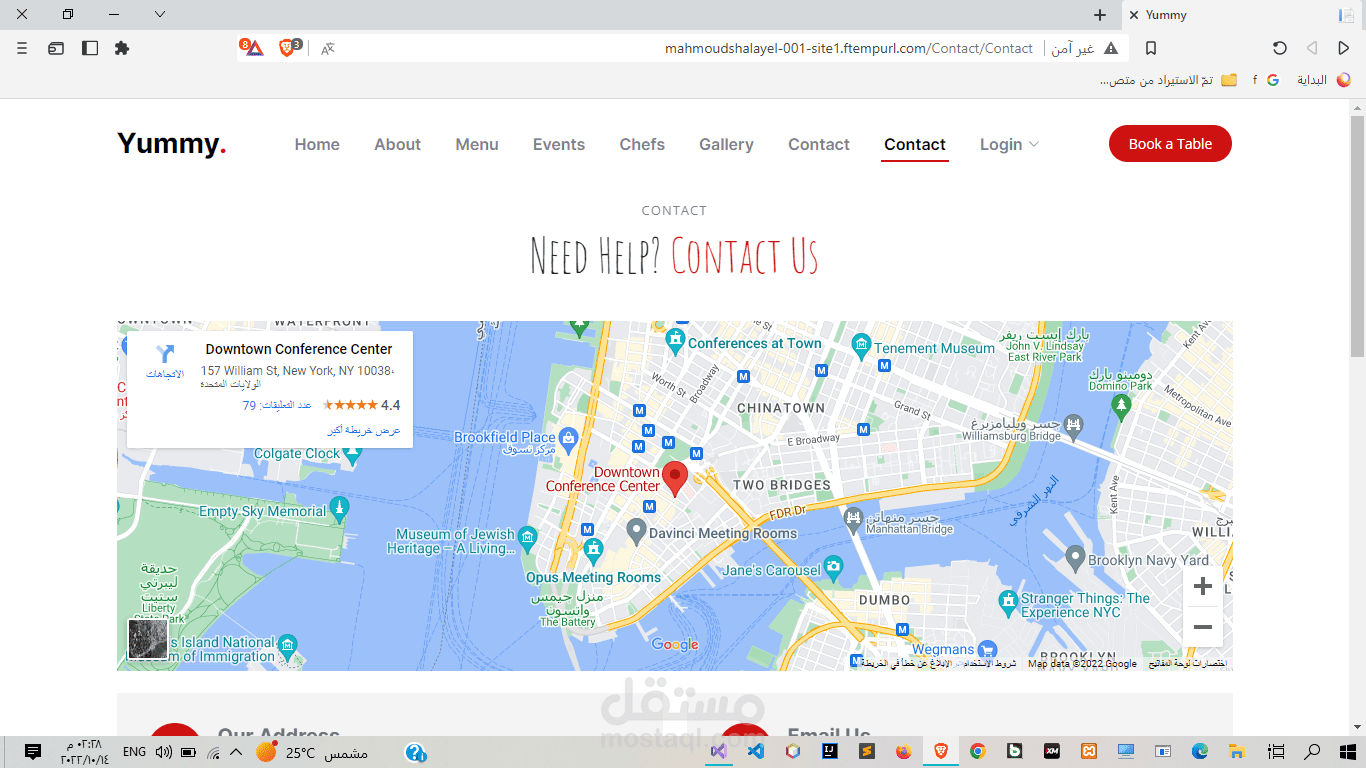Toggle the browser sidebar panel icon
The image size is (1366, 768).
(90, 48)
